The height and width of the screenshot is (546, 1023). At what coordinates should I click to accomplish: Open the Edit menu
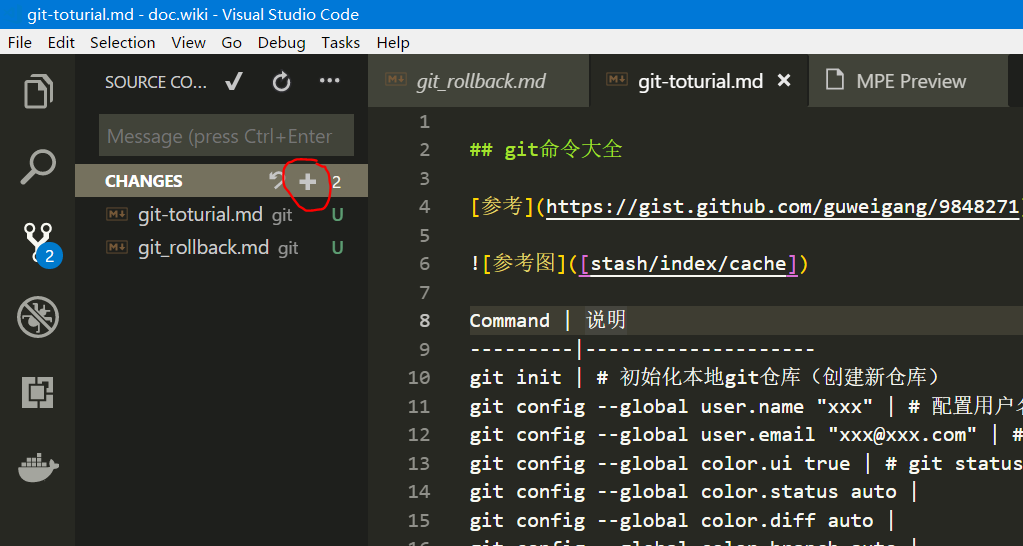[61, 42]
